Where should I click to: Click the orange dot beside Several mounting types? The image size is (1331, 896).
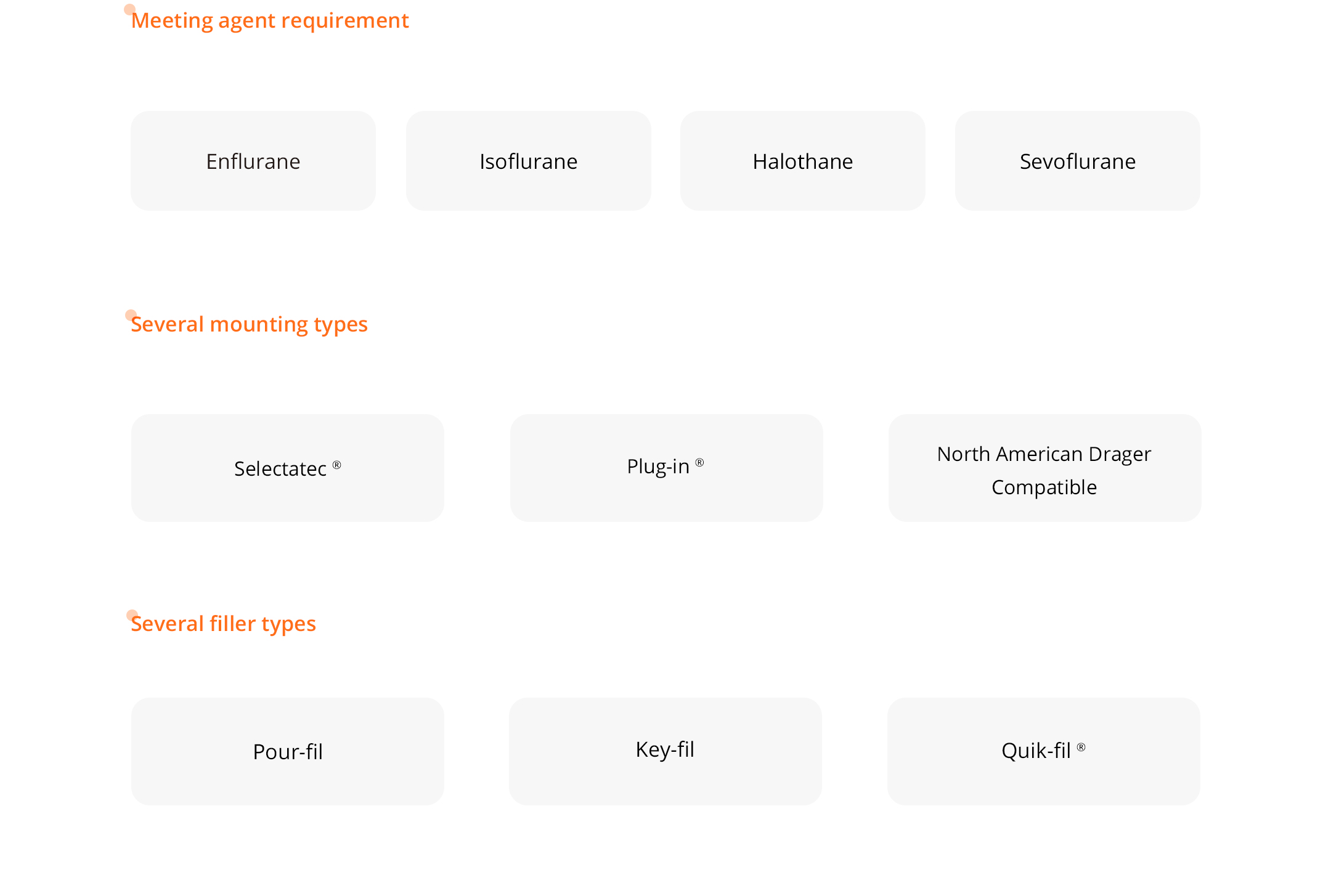(x=131, y=315)
